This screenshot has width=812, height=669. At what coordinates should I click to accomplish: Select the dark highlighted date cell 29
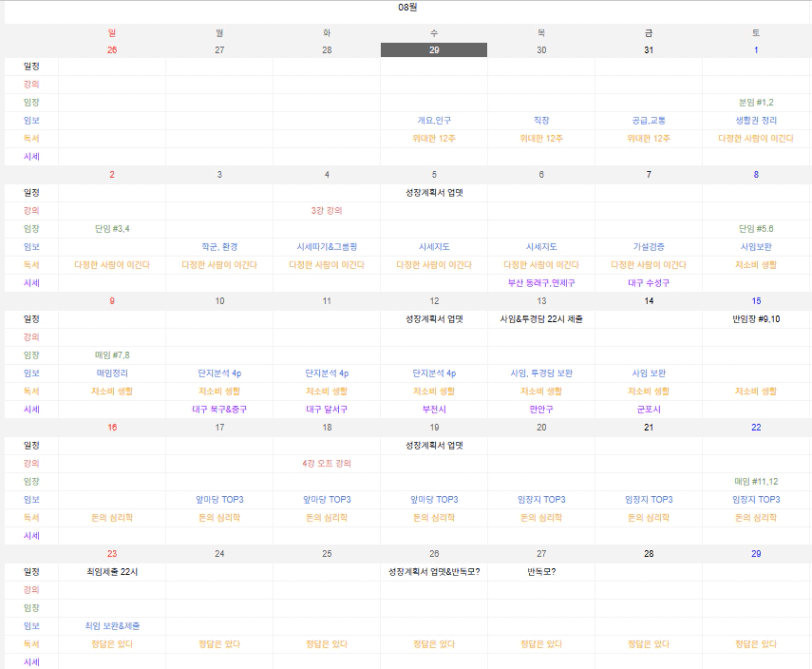(x=434, y=50)
